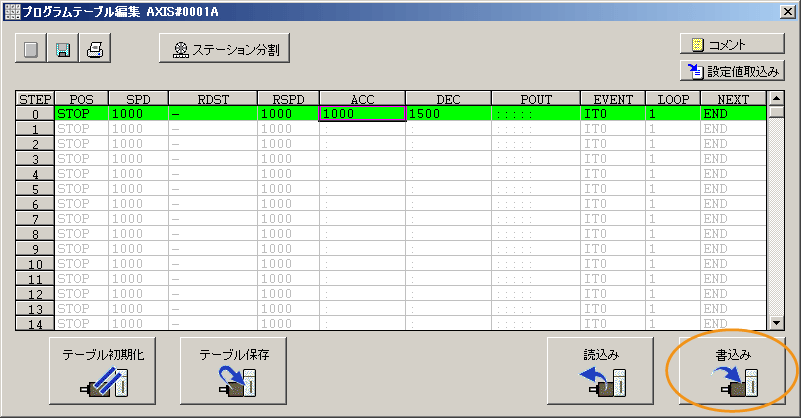Click the LOOP cell in step 0

pyautogui.click(x=672, y=114)
